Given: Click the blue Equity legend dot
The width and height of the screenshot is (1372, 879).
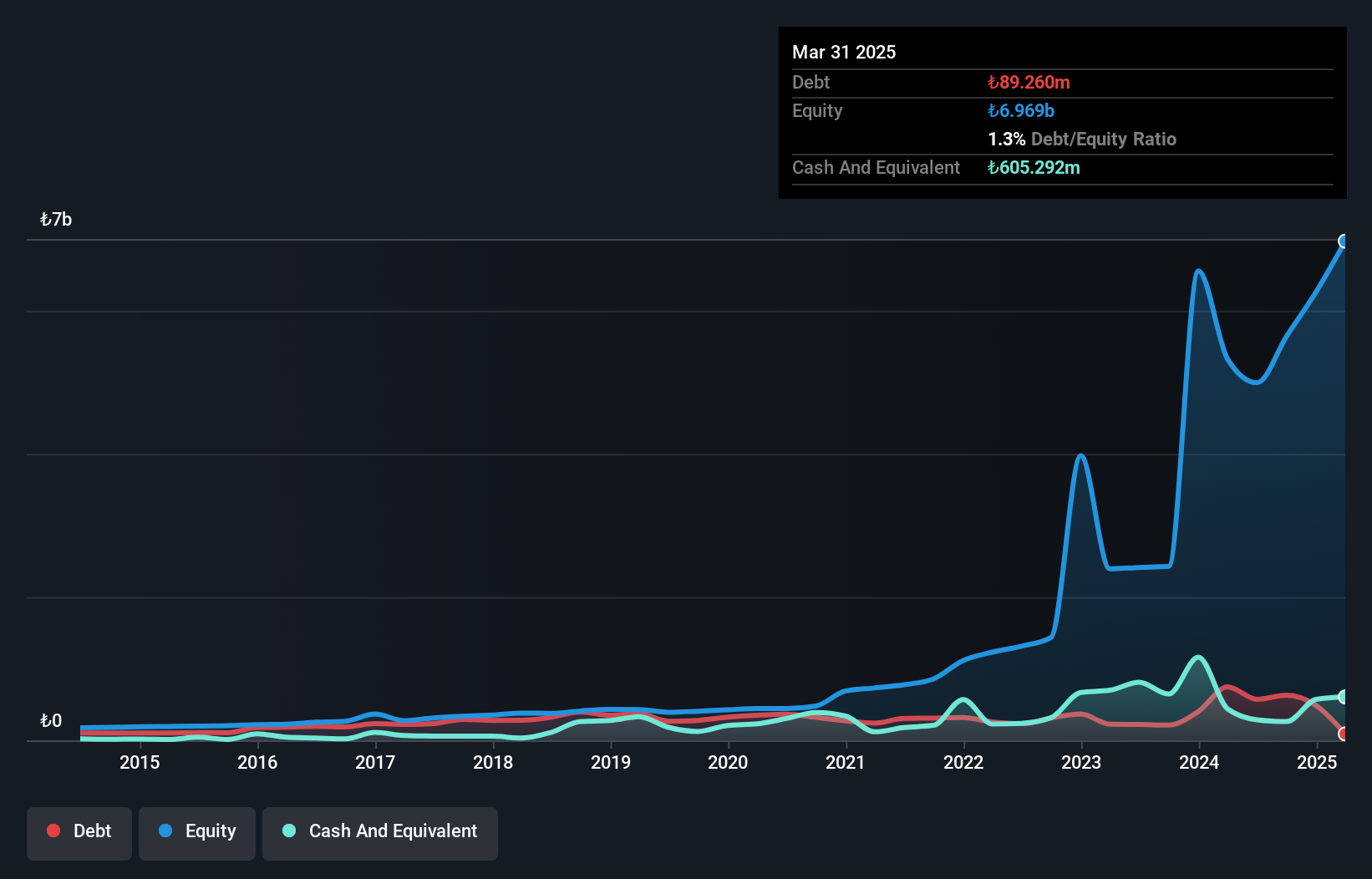Looking at the screenshot, I should point(165,831).
